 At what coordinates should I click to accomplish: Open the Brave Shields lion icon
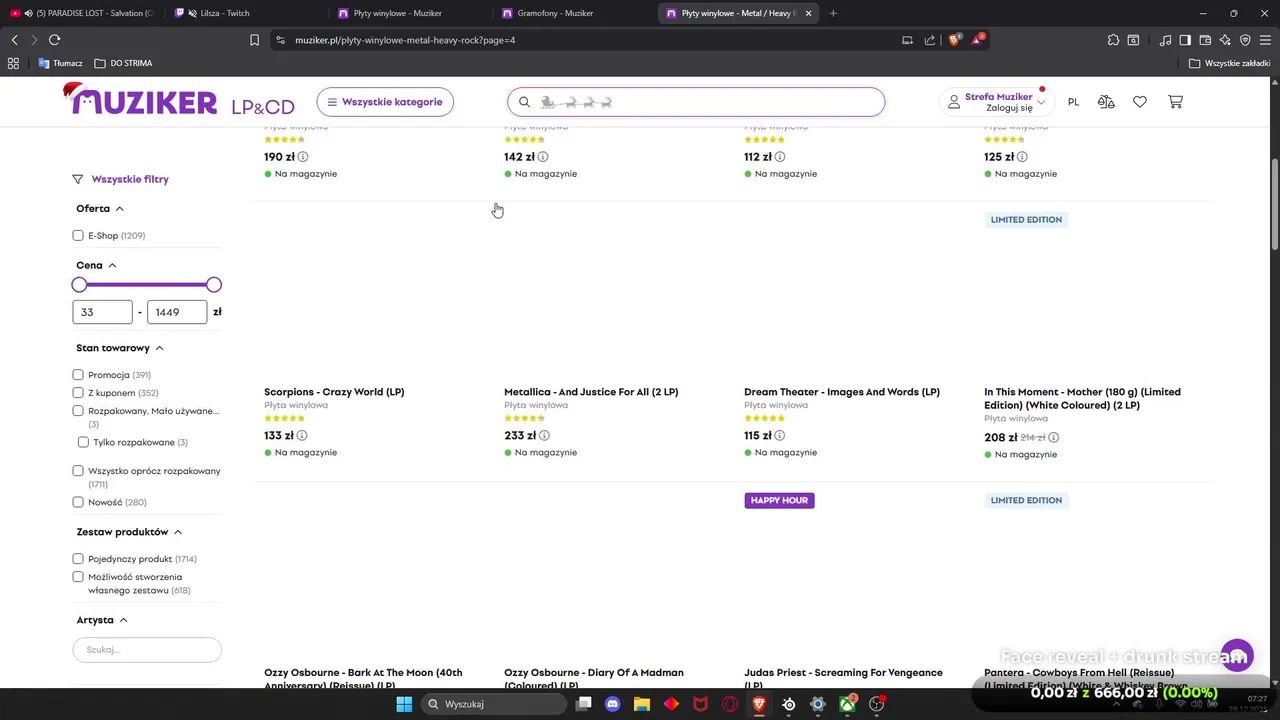[x=955, y=40]
